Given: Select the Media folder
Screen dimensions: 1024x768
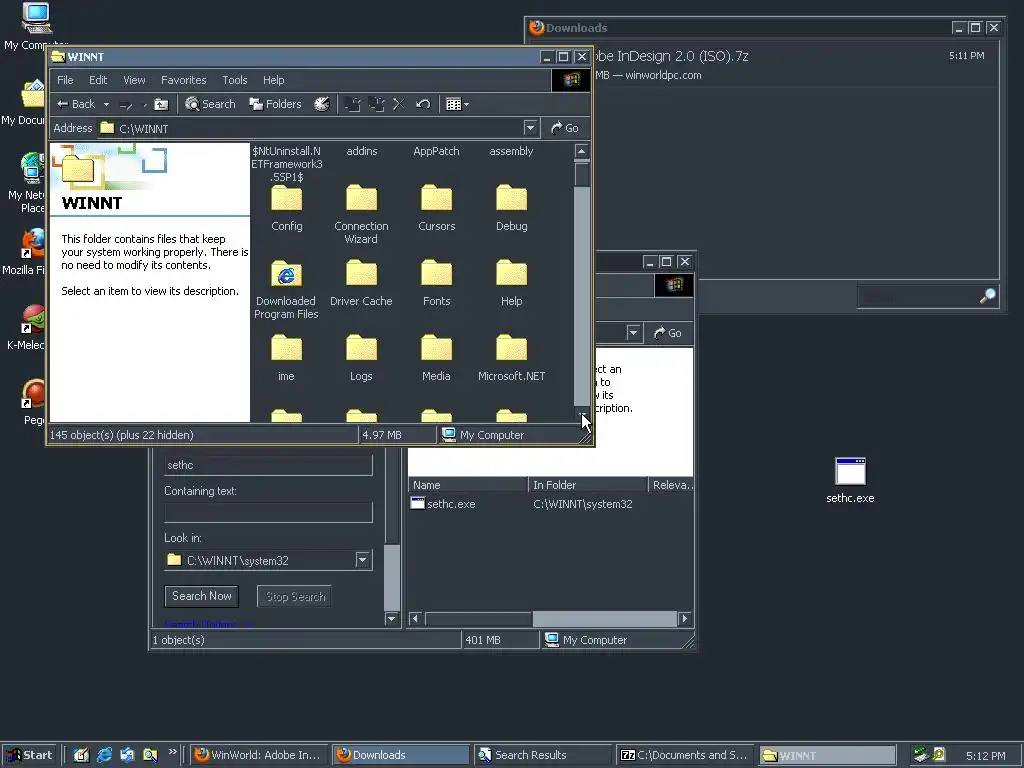Looking at the screenshot, I should [436, 349].
